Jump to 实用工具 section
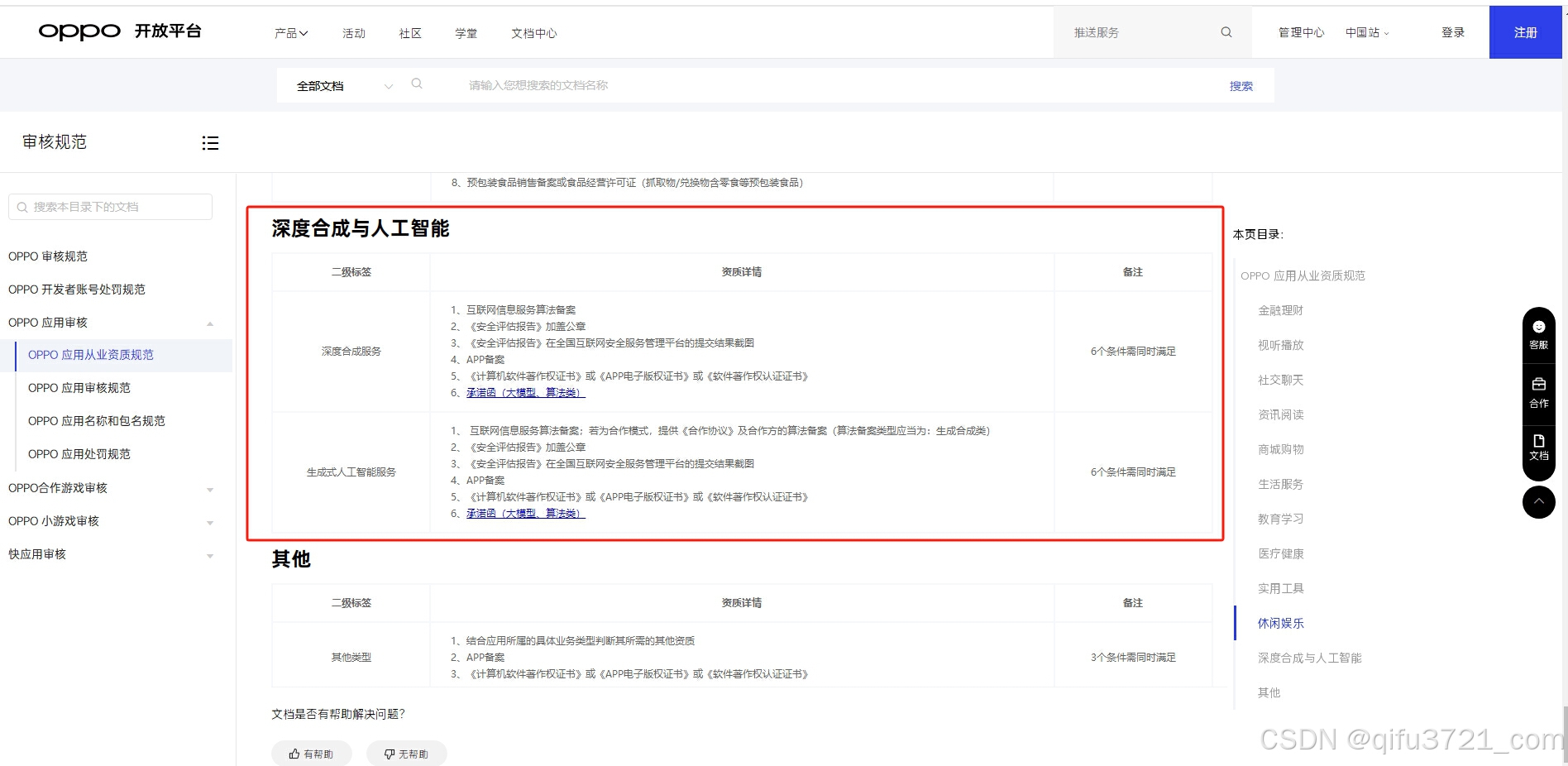Viewport: 1568px width, 766px height. (x=1280, y=588)
